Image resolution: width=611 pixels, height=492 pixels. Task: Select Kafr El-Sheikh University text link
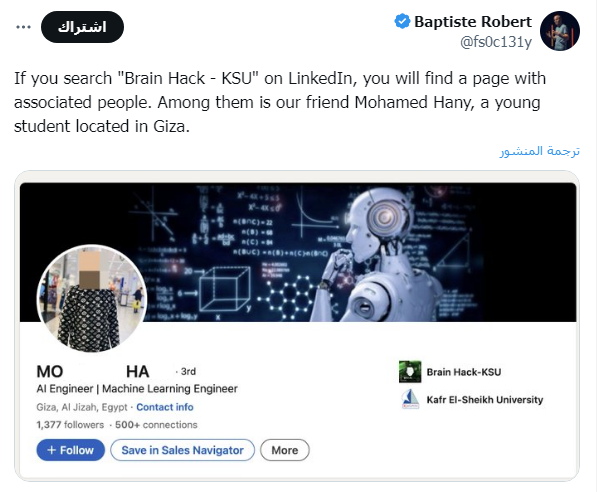[485, 399]
